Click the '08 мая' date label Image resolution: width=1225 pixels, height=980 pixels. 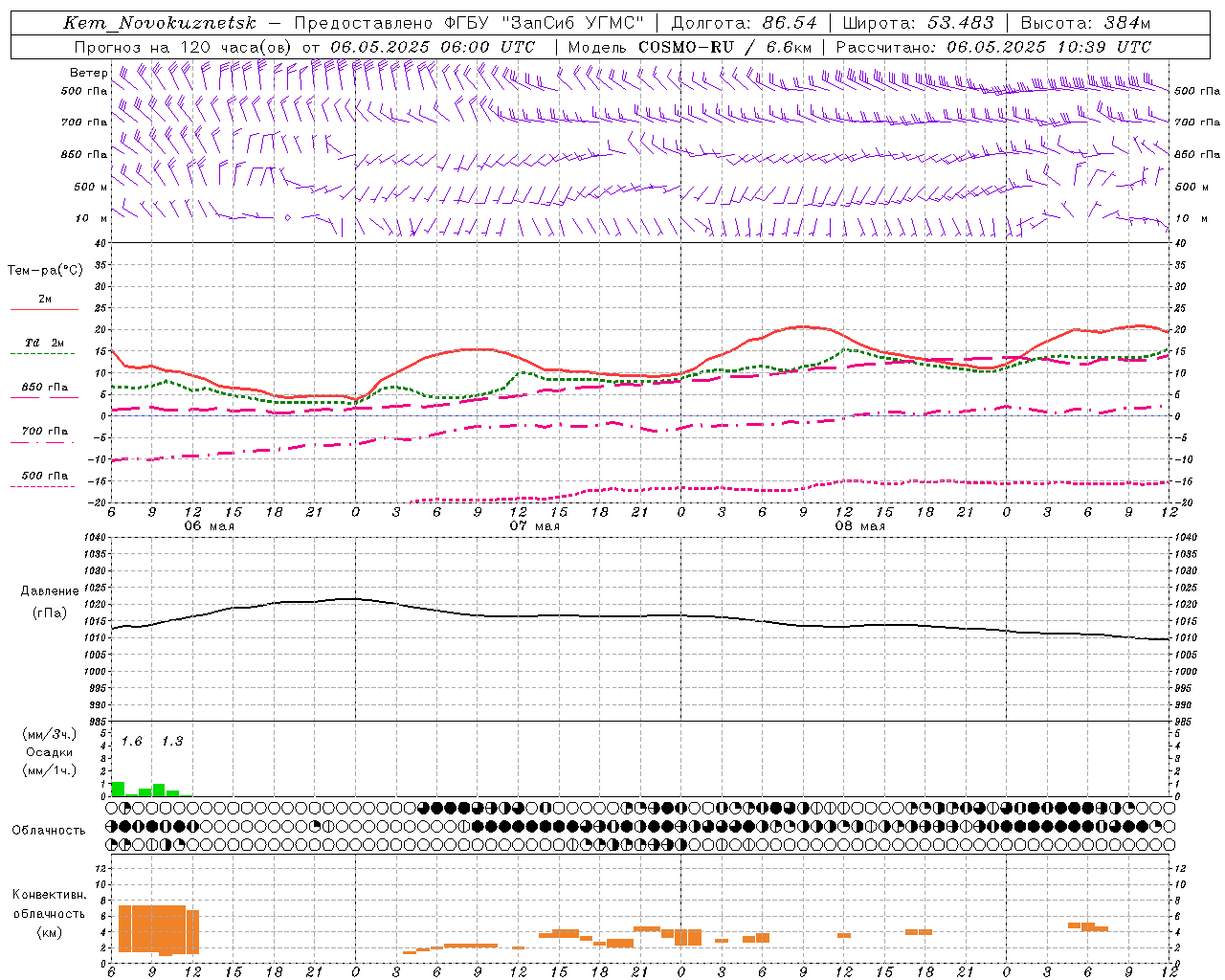(x=860, y=526)
